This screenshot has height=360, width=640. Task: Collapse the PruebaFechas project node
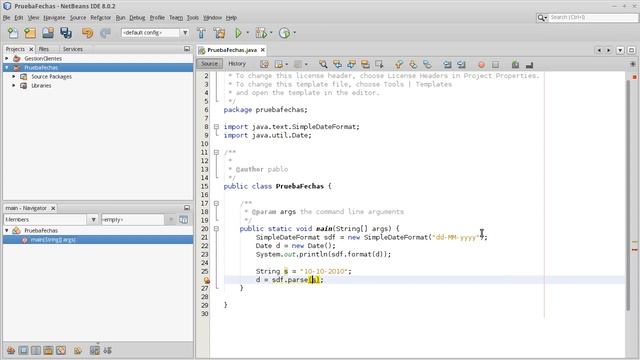point(7,67)
